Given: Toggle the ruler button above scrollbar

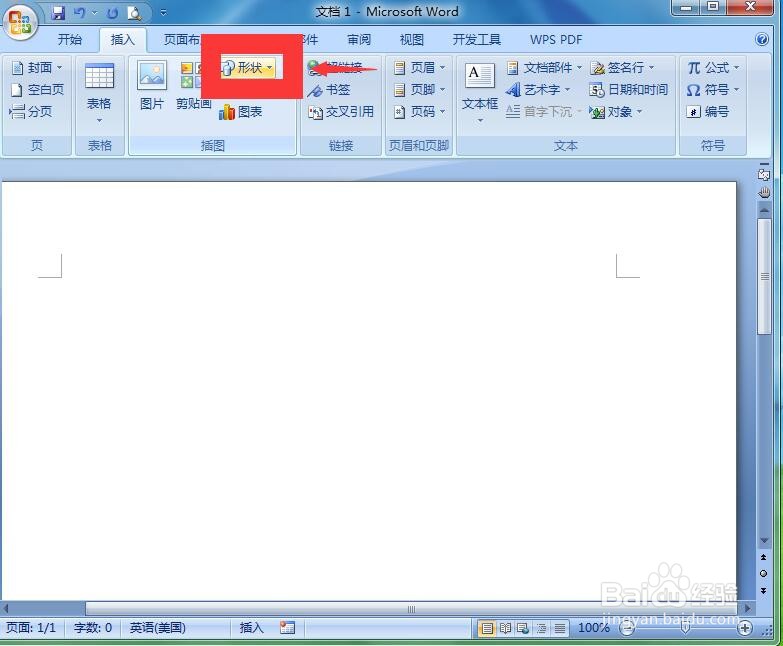Looking at the screenshot, I should [764, 174].
